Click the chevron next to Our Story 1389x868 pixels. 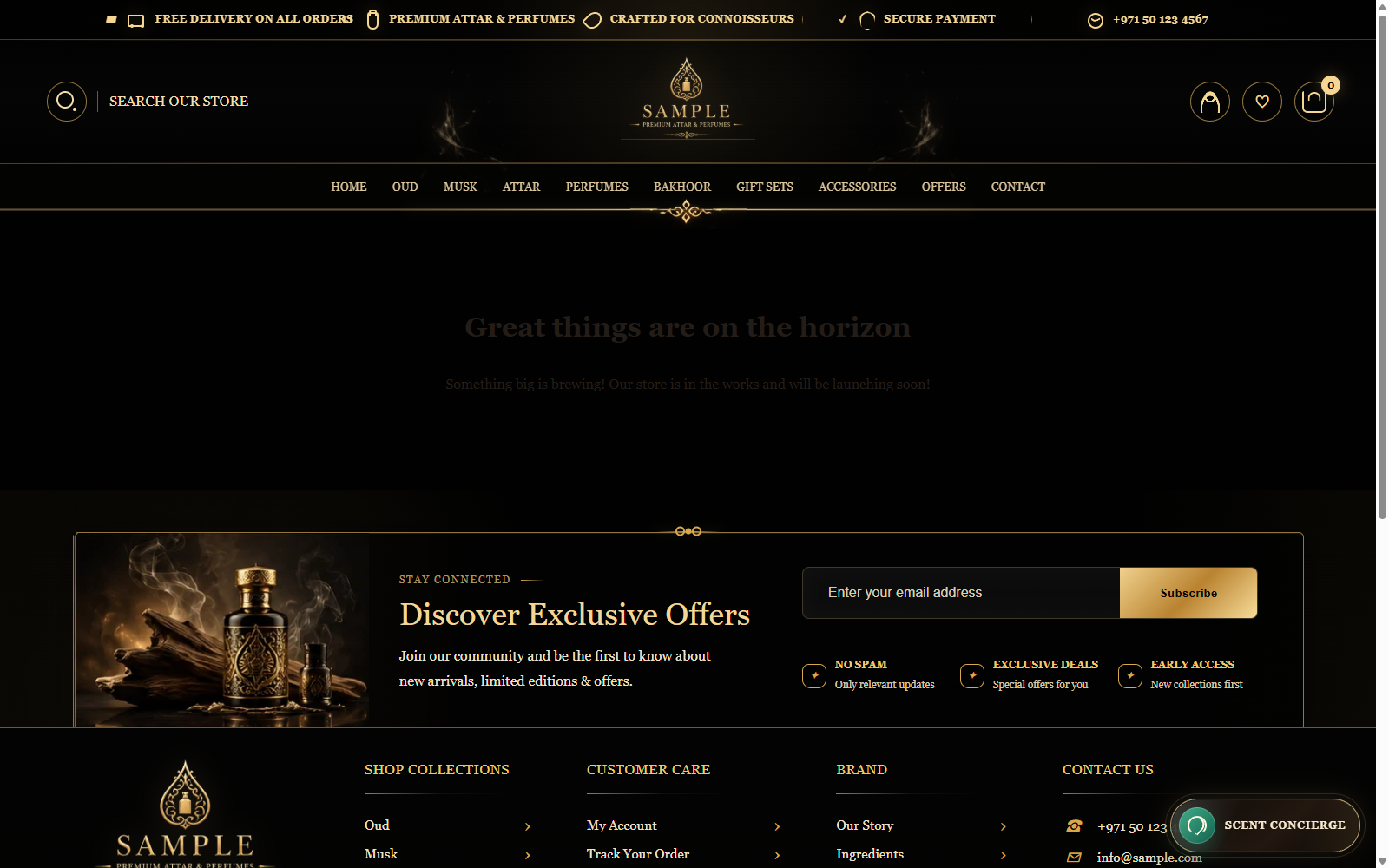[x=1004, y=826]
